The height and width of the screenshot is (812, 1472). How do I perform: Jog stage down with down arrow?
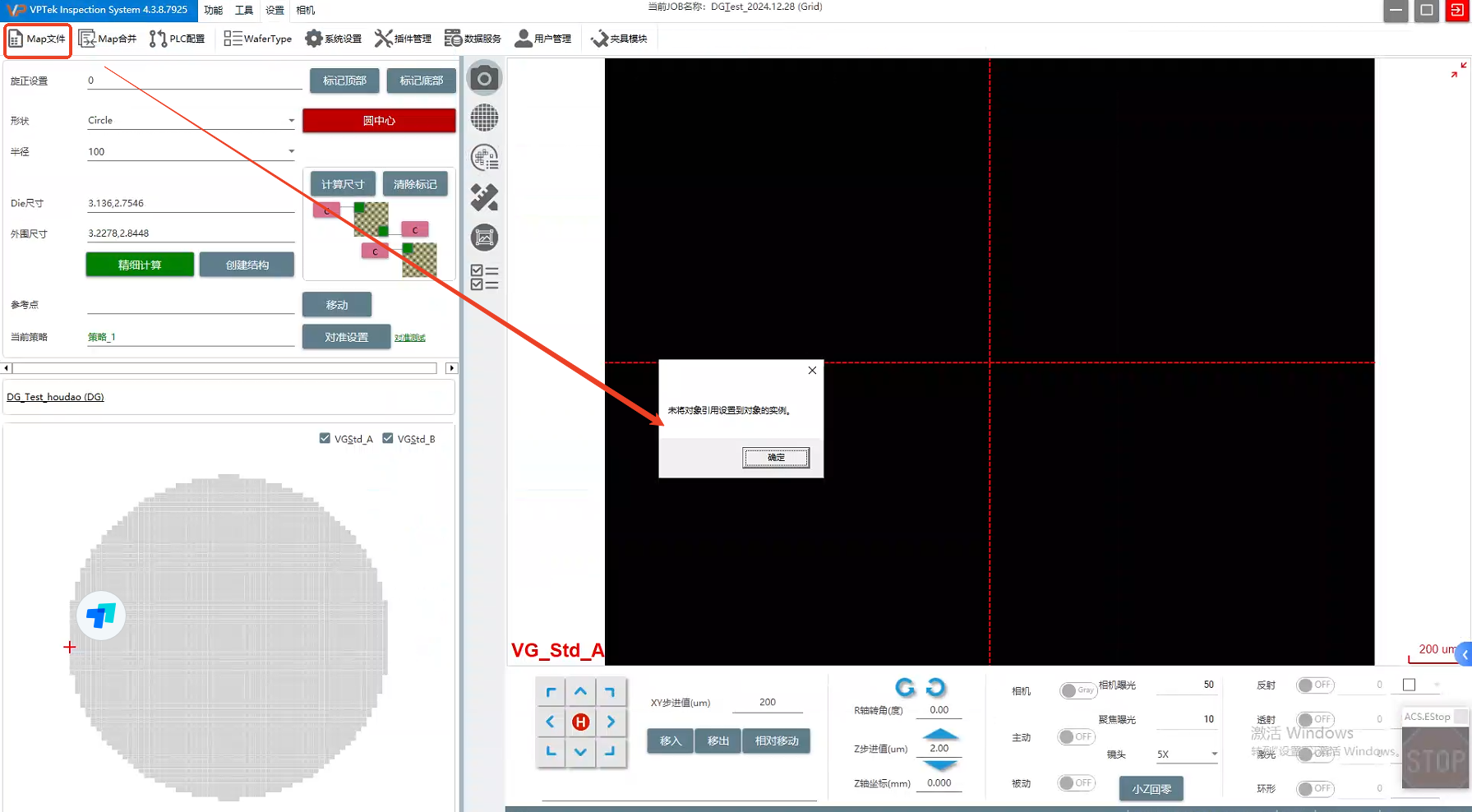(x=580, y=751)
